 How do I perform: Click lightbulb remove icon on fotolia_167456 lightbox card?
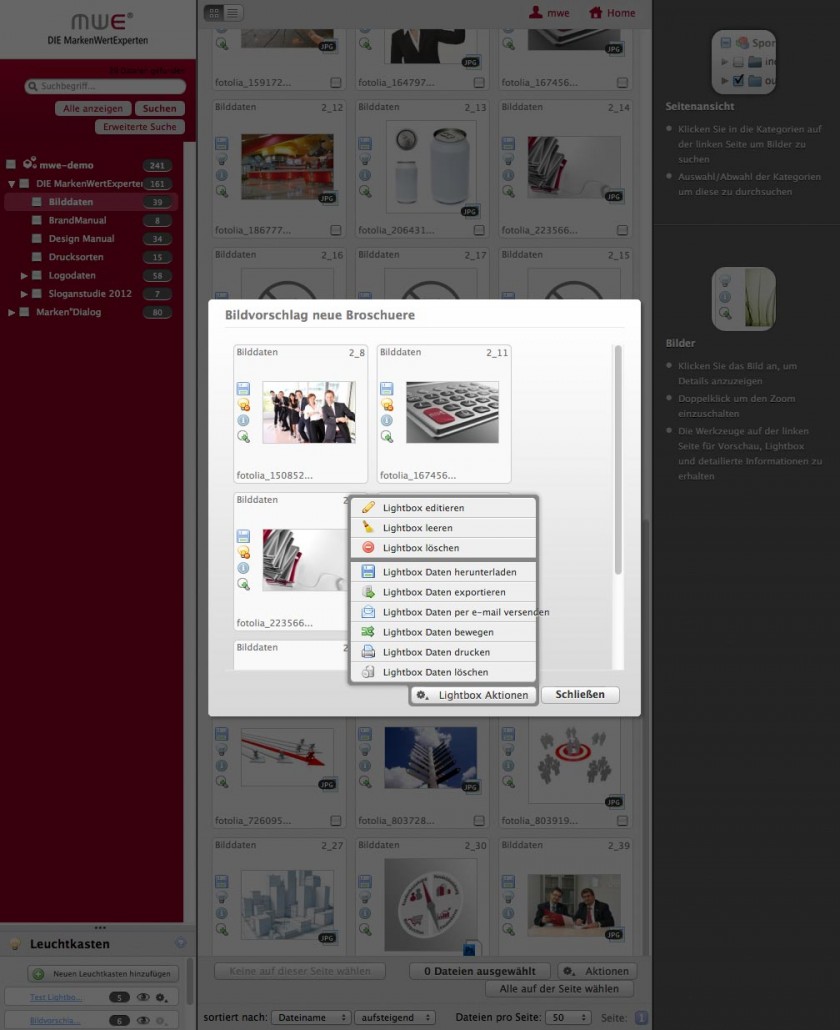coord(387,405)
